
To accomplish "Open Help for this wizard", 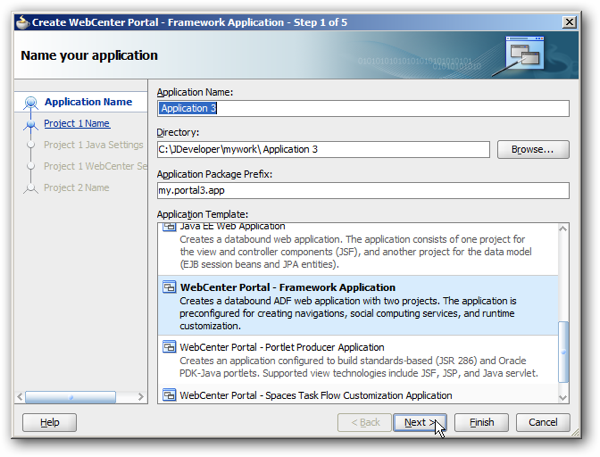I will (49, 422).
